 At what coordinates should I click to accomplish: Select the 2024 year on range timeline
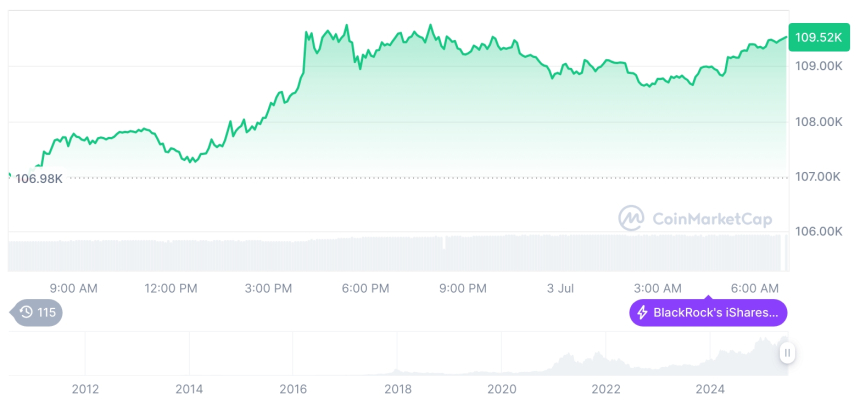710,388
